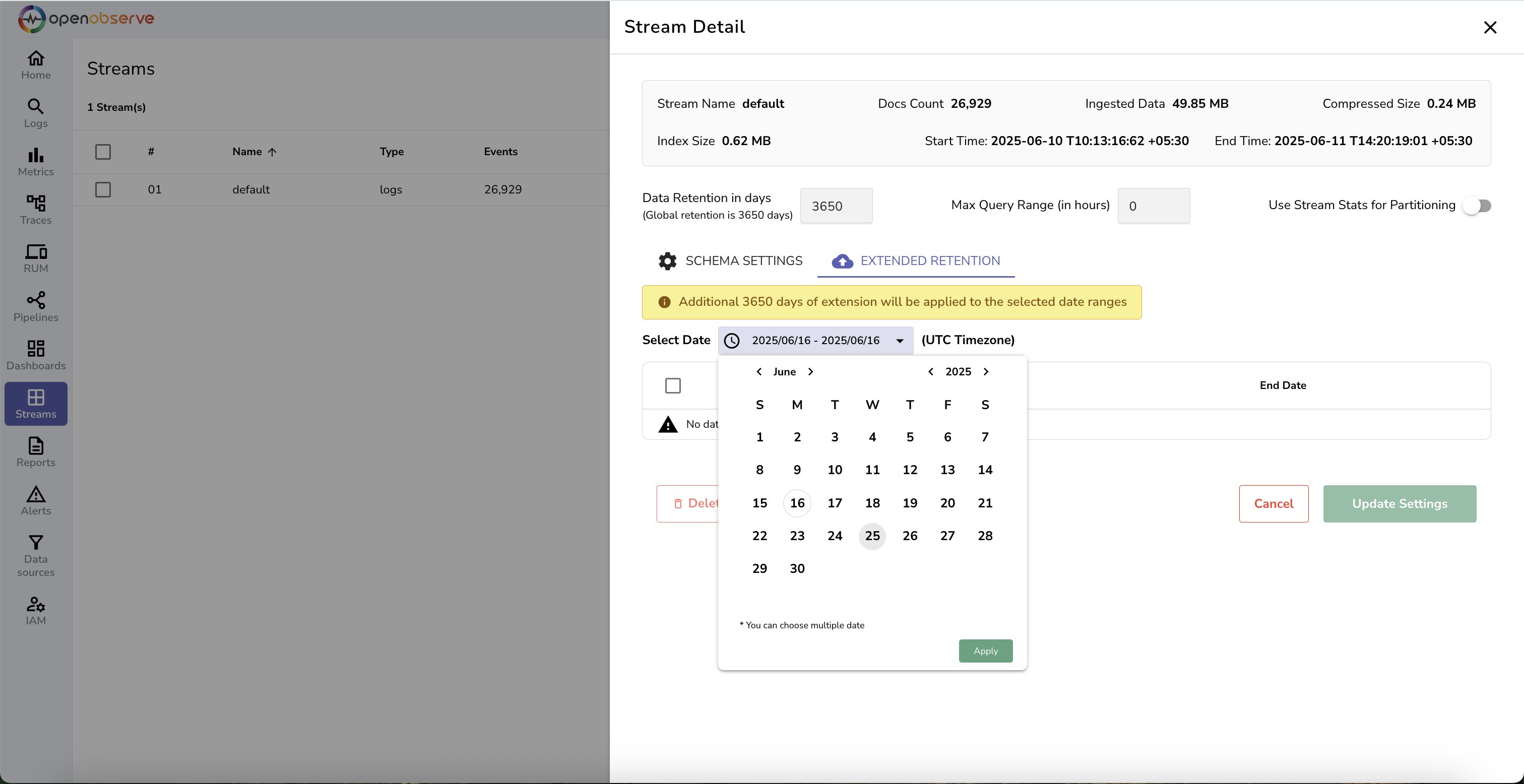1524x784 pixels.
Task: Go to next month after June
Action: pyautogui.click(x=810, y=371)
